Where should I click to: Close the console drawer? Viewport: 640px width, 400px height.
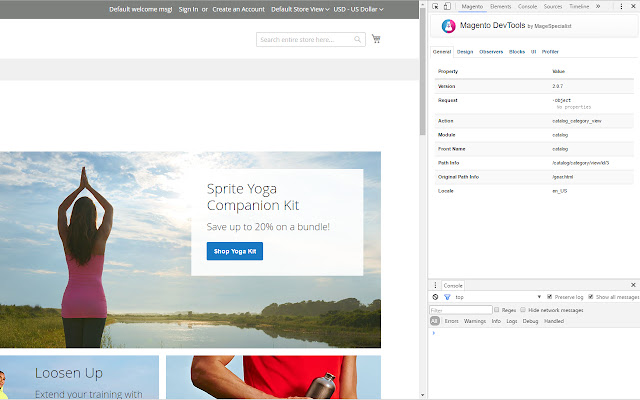coord(633,285)
